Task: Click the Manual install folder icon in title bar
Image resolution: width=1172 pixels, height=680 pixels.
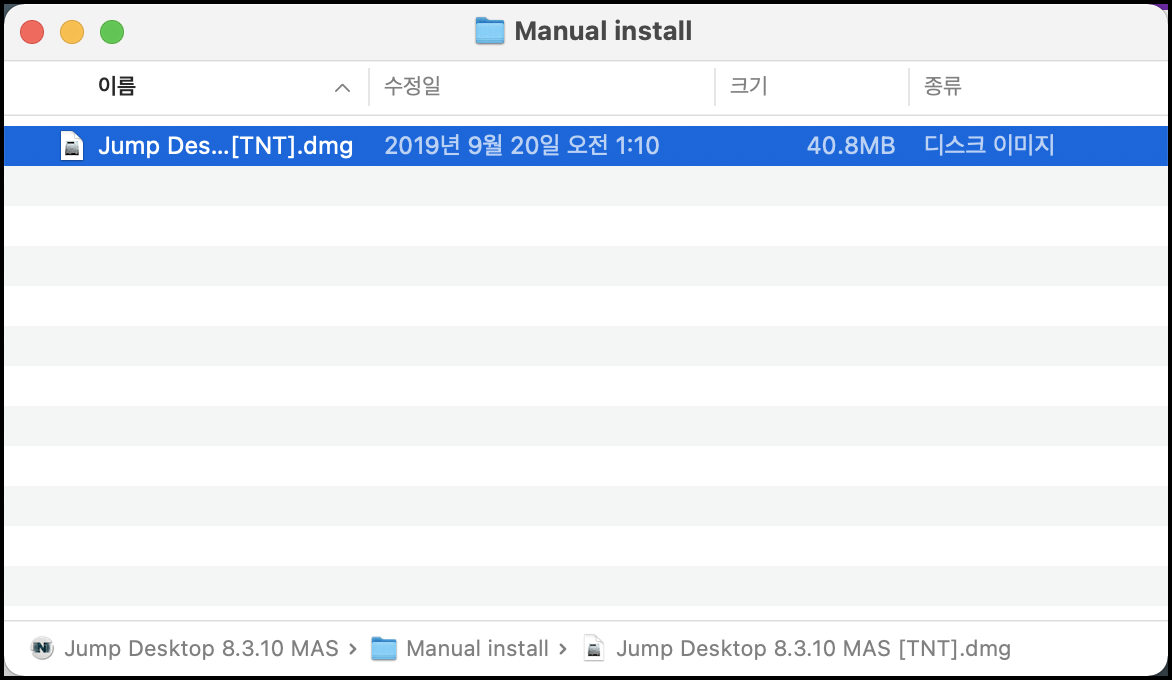Action: coord(490,31)
